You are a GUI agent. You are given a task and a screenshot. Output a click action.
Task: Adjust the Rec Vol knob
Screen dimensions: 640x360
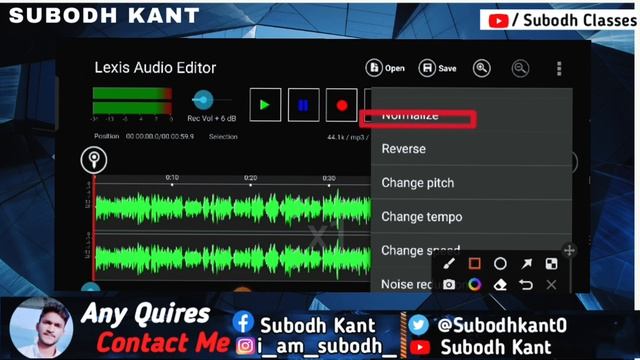pos(203,100)
